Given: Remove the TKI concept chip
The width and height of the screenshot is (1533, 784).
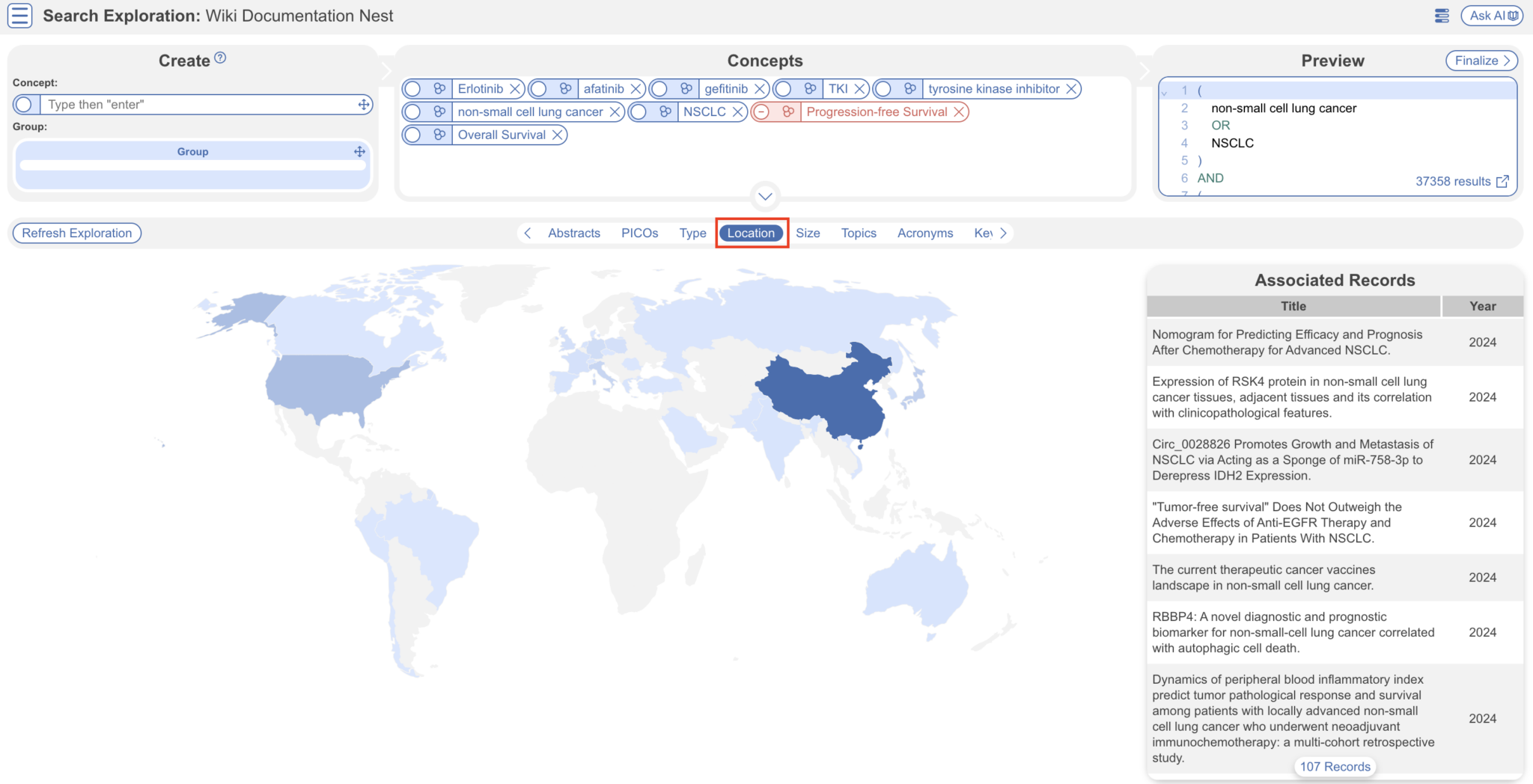Looking at the screenshot, I should pyautogui.click(x=859, y=88).
